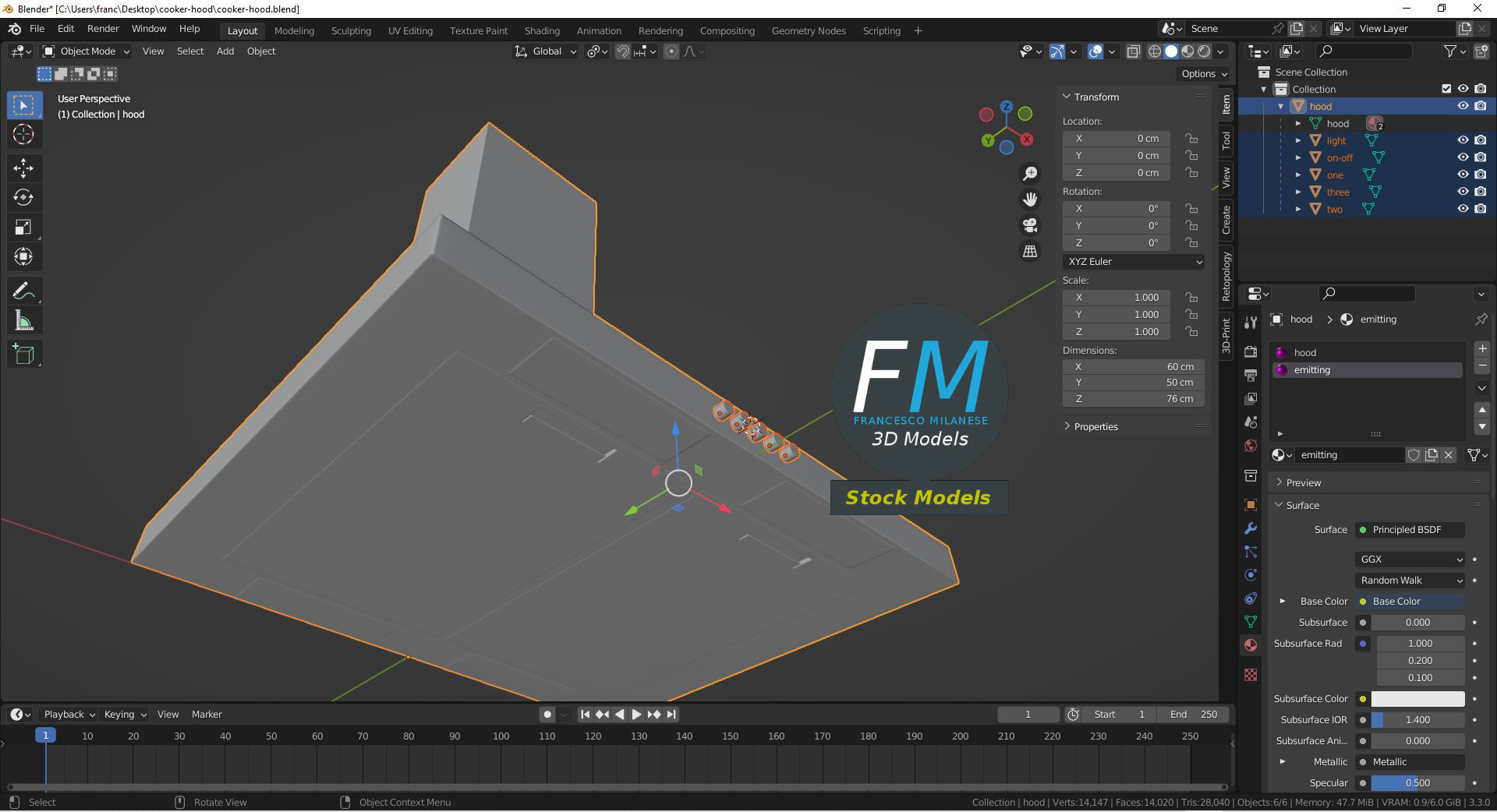Open the World properties tab
1497x812 pixels.
tap(1251, 446)
